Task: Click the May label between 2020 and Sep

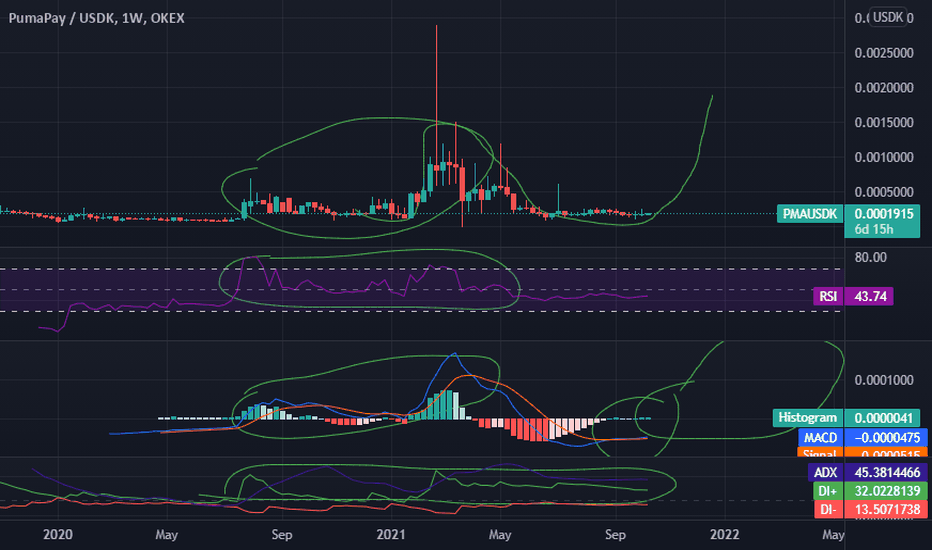Action: pos(166,535)
